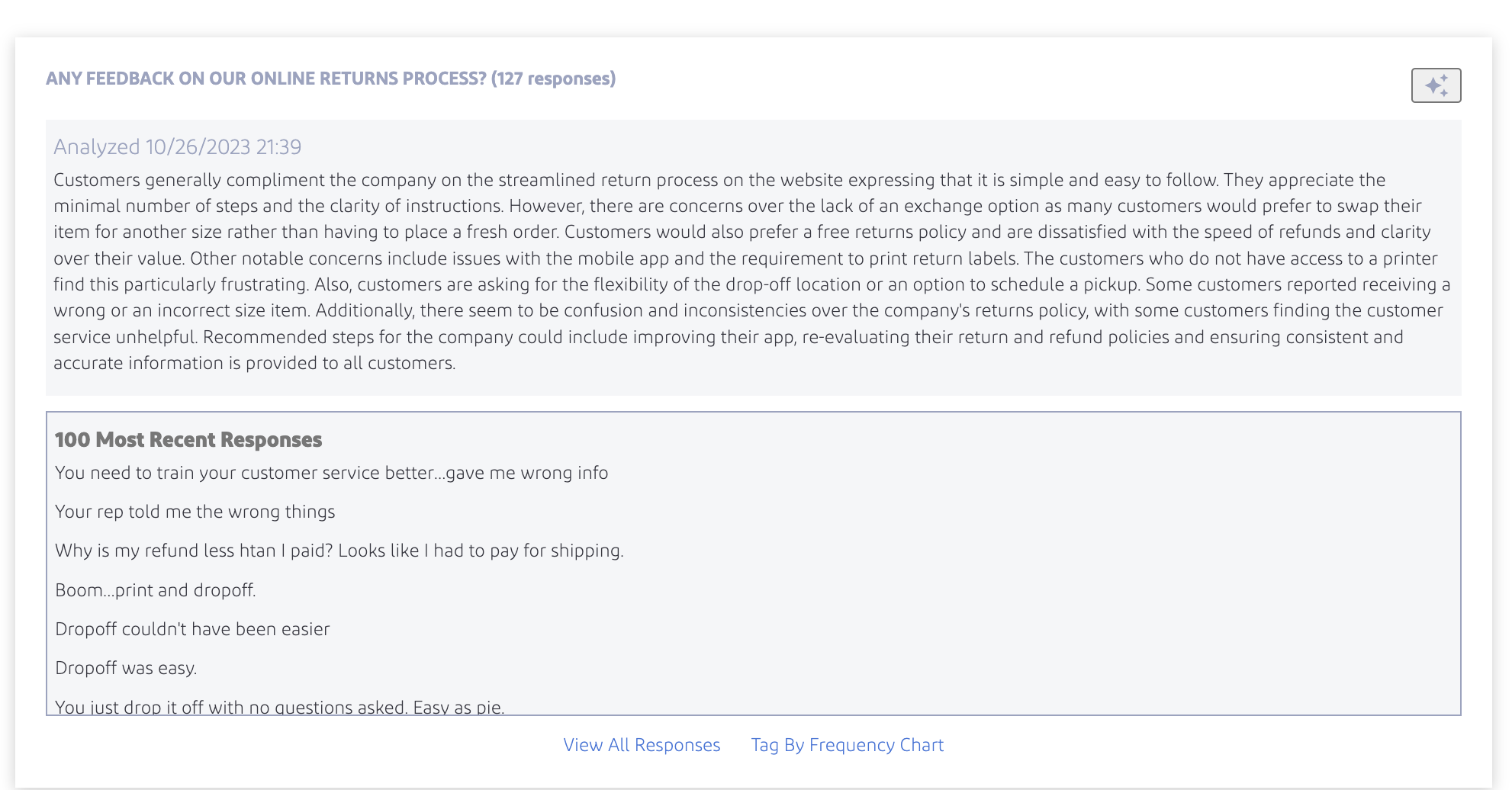Viewport: 1512px width, 790px height.
Task: Click the "100 Most Recent Responses" heading
Action: [188, 440]
